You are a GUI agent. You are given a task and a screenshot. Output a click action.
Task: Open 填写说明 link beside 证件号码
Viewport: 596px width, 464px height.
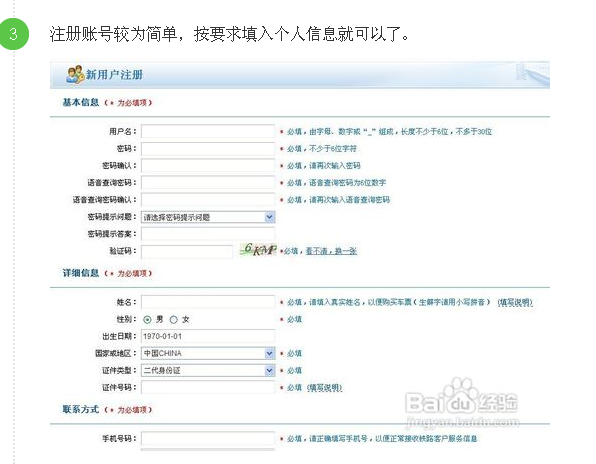pyautogui.click(x=325, y=388)
